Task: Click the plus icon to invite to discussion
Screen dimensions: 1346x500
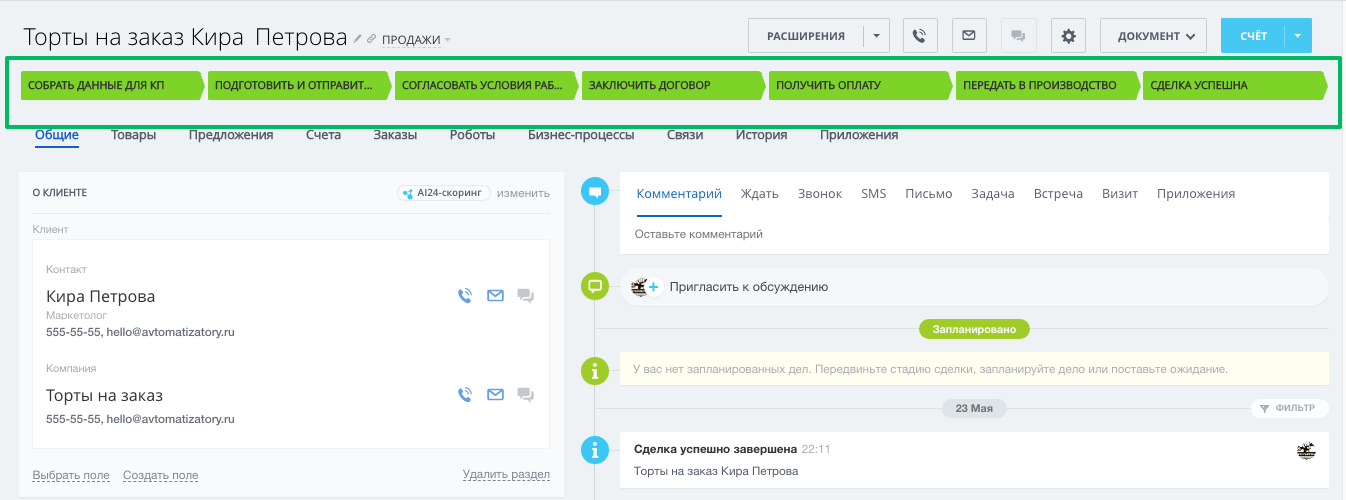Action: pos(653,287)
